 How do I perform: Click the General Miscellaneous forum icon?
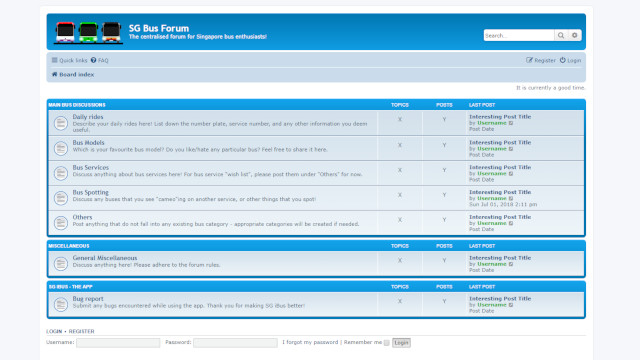(61, 264)
